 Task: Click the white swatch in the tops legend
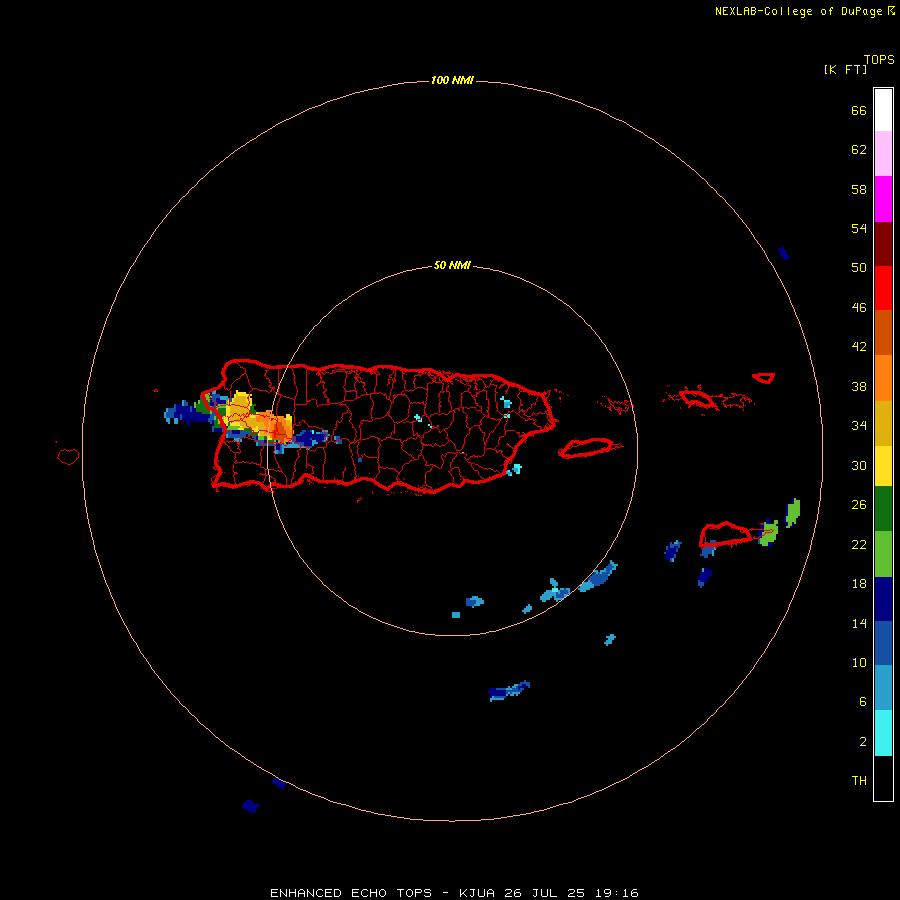(x=883, y=110)
